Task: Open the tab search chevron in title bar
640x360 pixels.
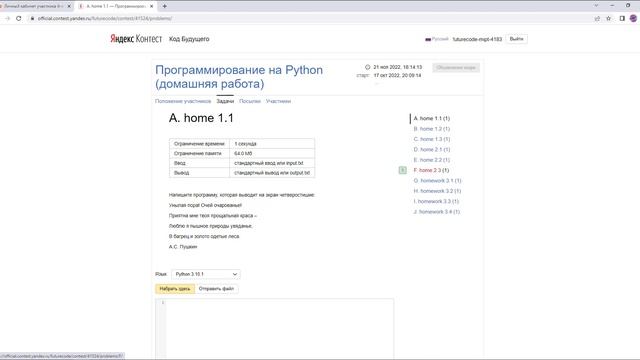Action: point(596,6)
